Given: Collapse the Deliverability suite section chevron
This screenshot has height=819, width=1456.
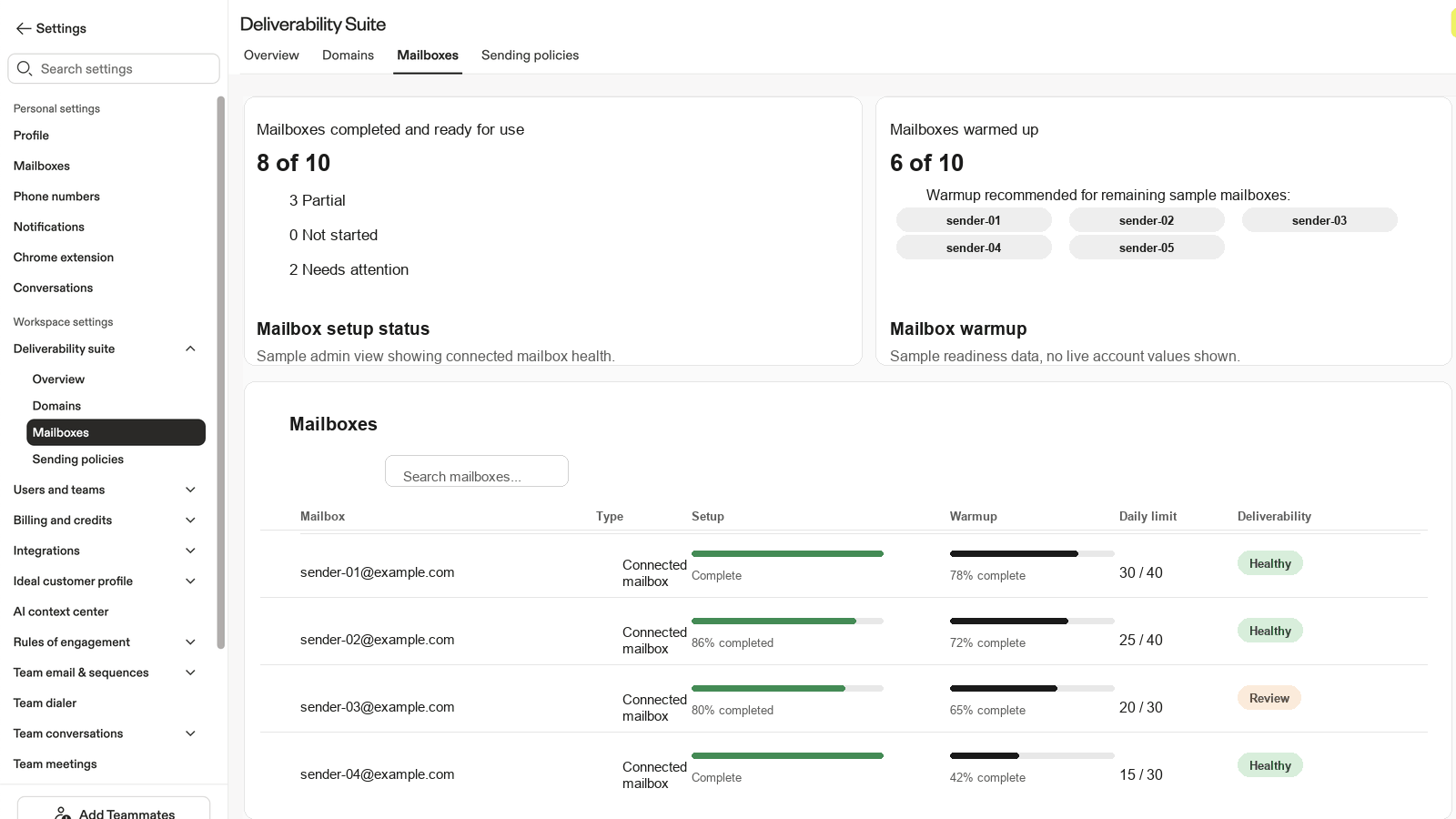Looking at the screenshot, I should (x=190, y=349).
